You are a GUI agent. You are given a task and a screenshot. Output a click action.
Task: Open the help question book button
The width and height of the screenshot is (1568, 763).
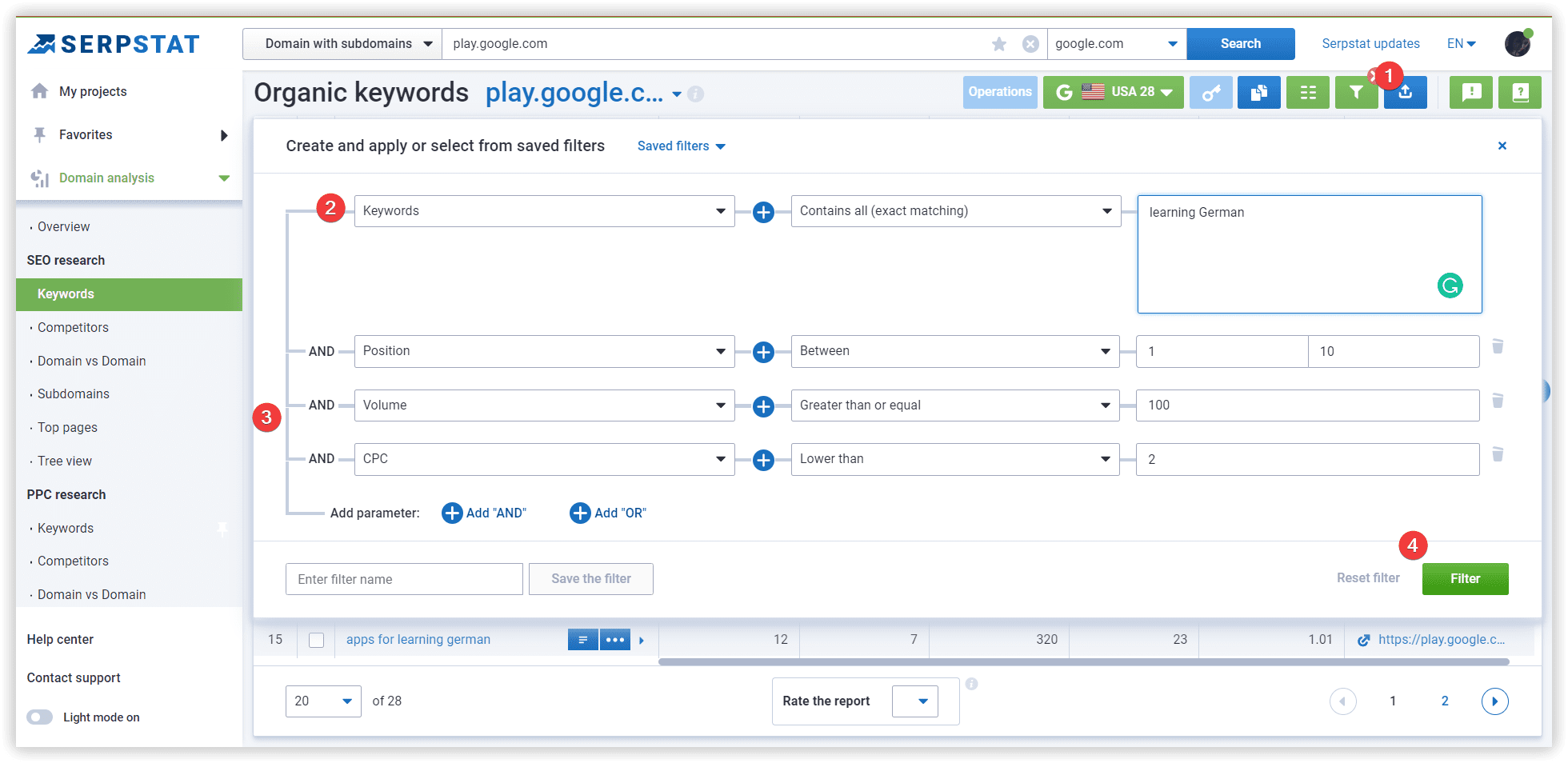click(x=1520, y=92)
